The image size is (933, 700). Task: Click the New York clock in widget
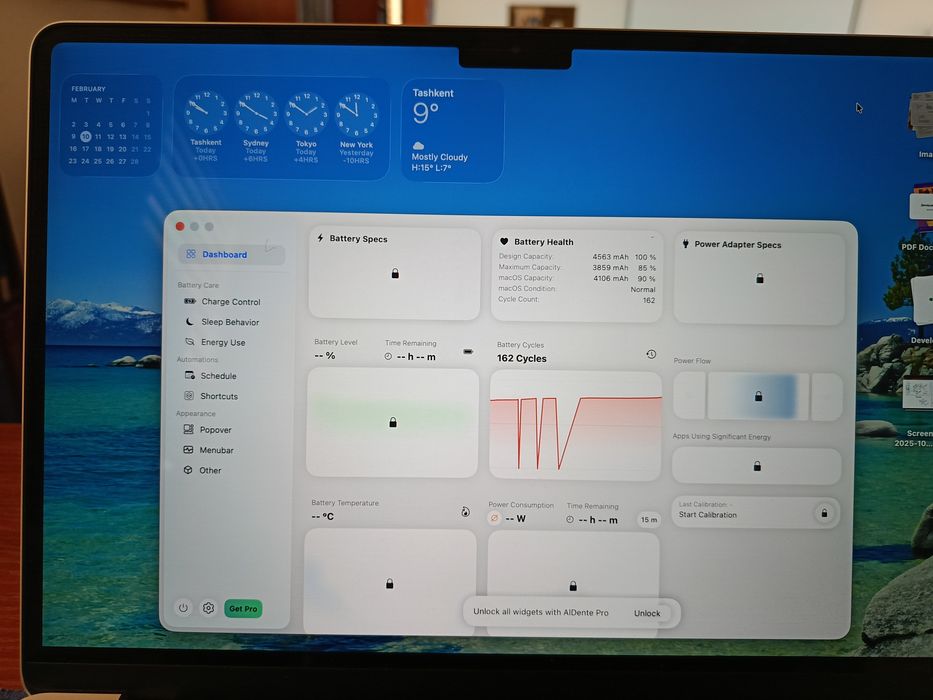coord(356,114)
